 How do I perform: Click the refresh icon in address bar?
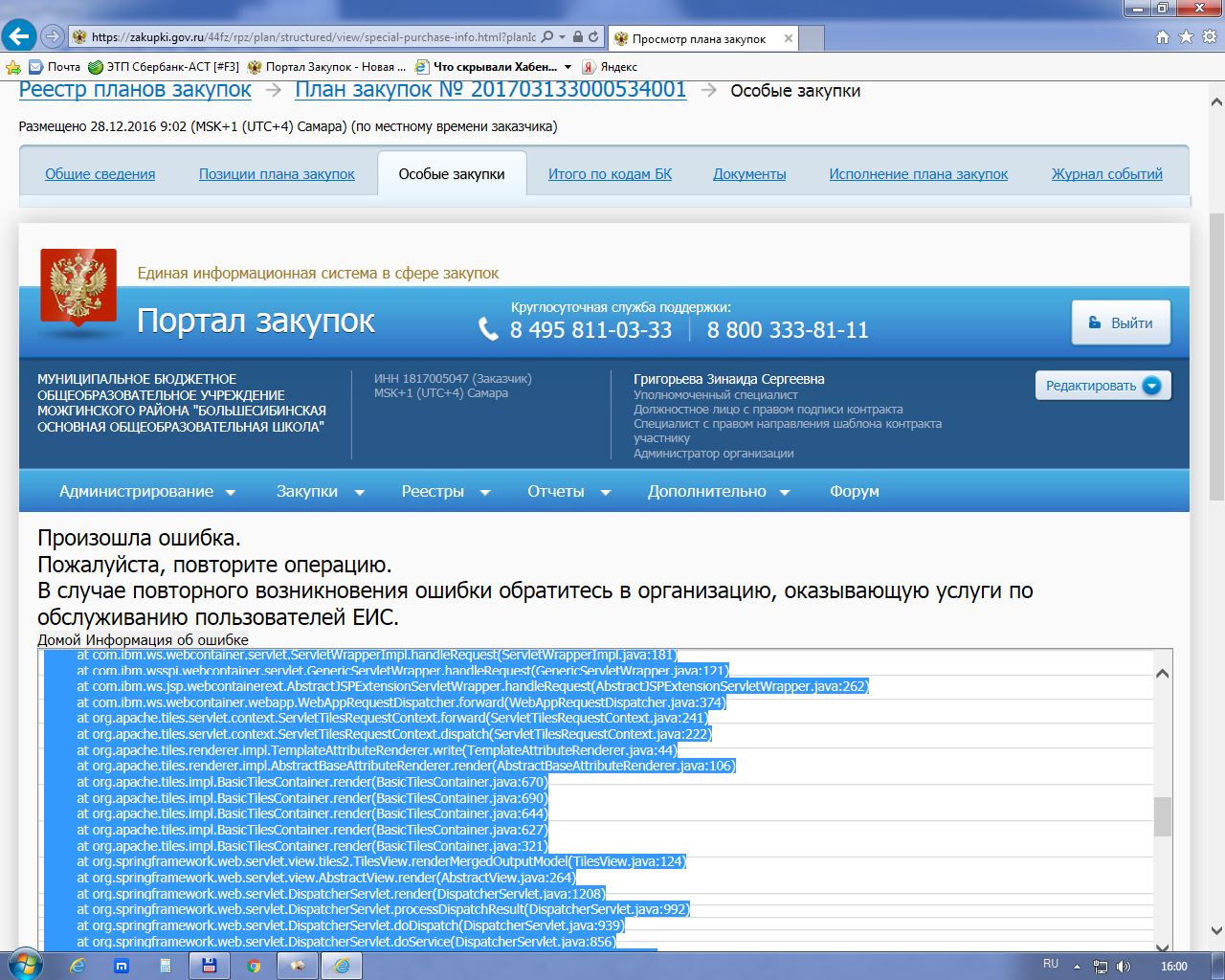(593, 37)
